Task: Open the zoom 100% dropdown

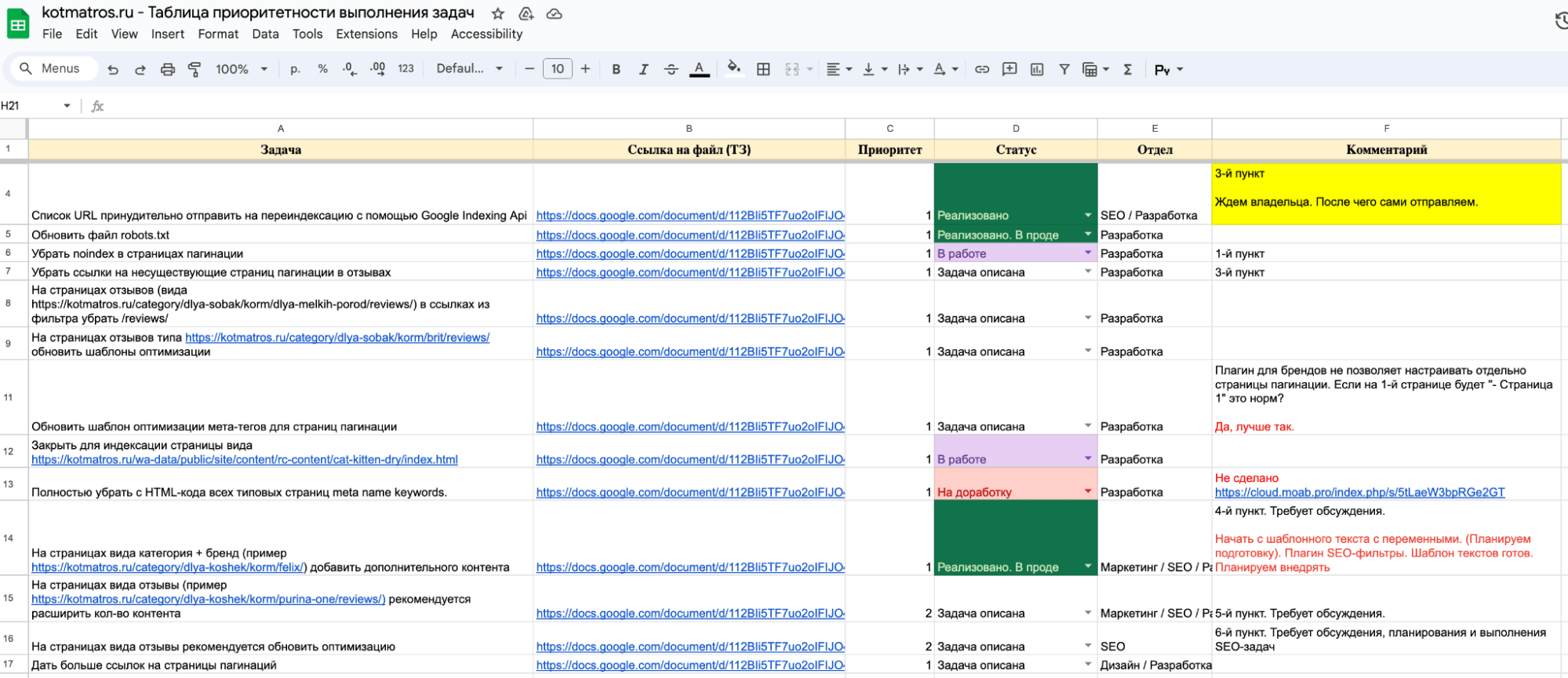Action: coord(242,69)
